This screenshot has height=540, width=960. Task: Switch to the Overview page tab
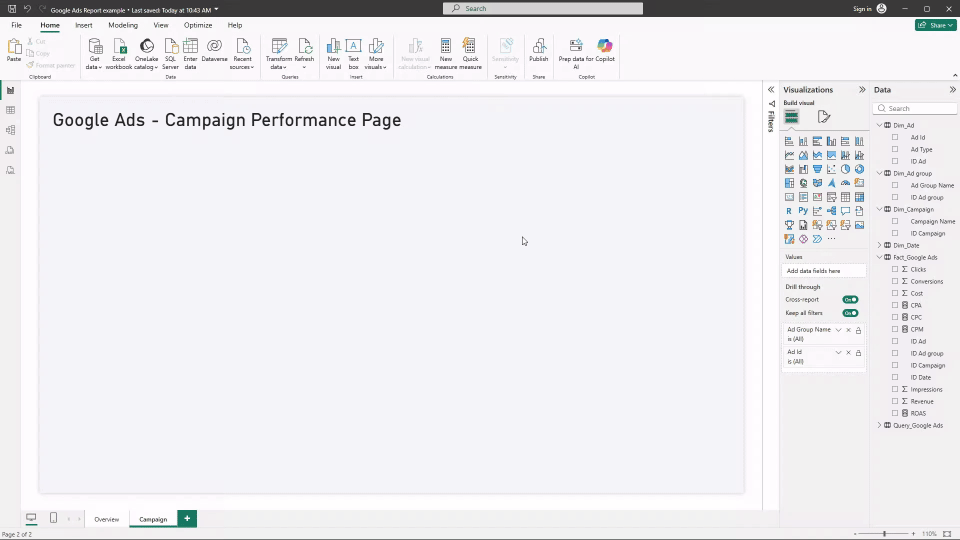click(107, 519)
